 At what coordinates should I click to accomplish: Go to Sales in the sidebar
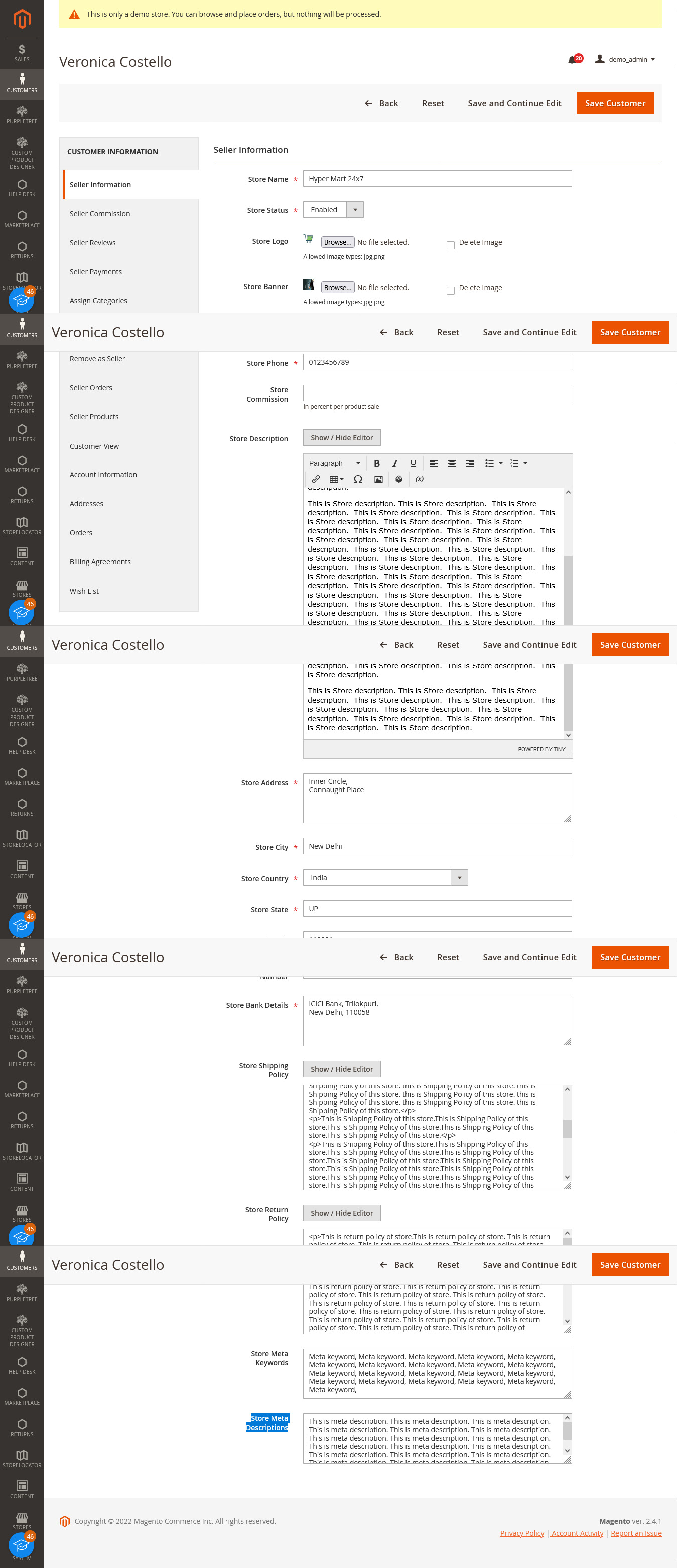[x=22, y=53]
